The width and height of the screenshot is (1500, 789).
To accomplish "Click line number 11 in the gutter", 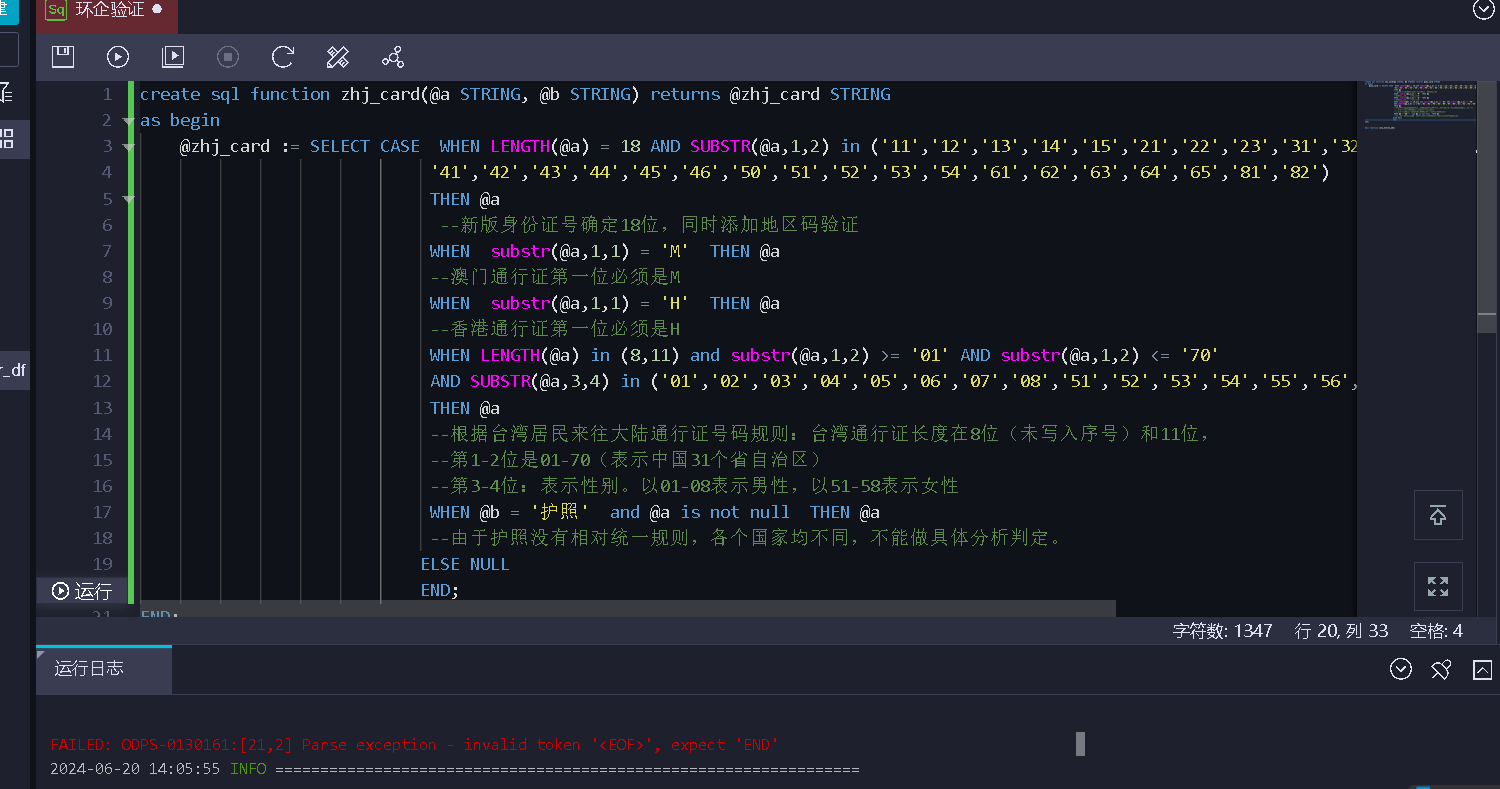I will (x=102, y=355).
